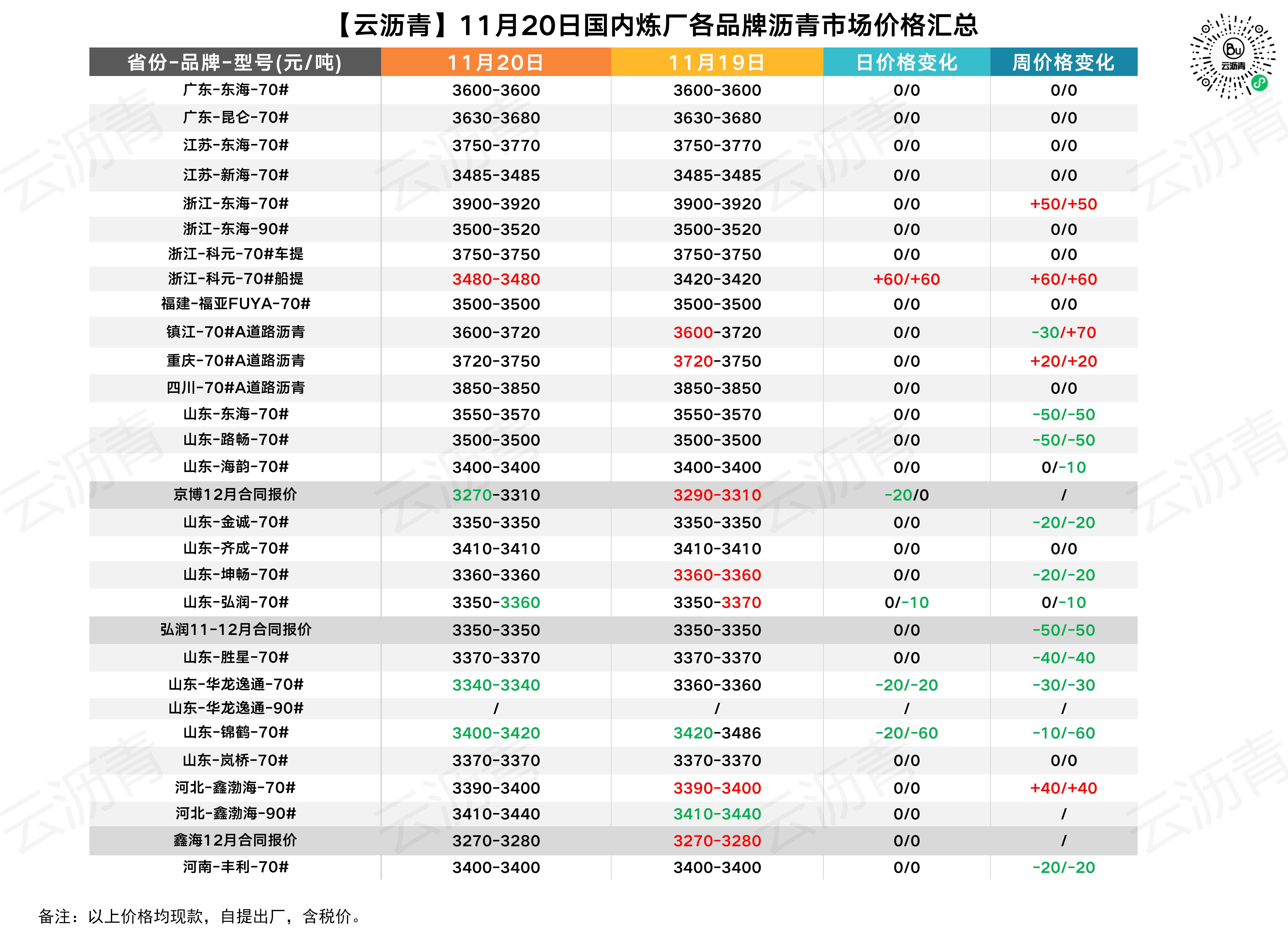Select the 江苏-新海-70# row label
Viewport: 1288px width, 939px height.
pyautogui.click(x=236, y=175)
